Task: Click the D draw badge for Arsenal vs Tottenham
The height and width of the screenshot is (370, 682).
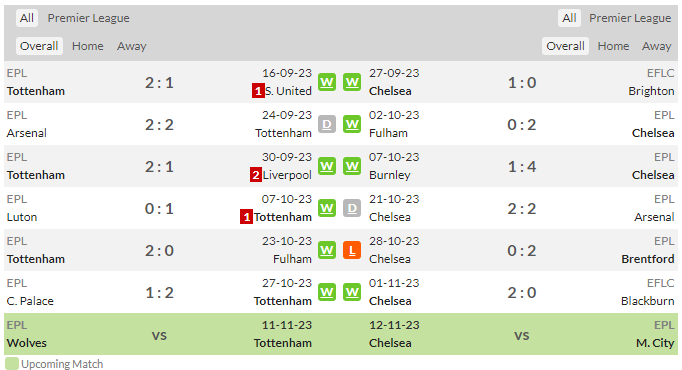Action: 327,124
